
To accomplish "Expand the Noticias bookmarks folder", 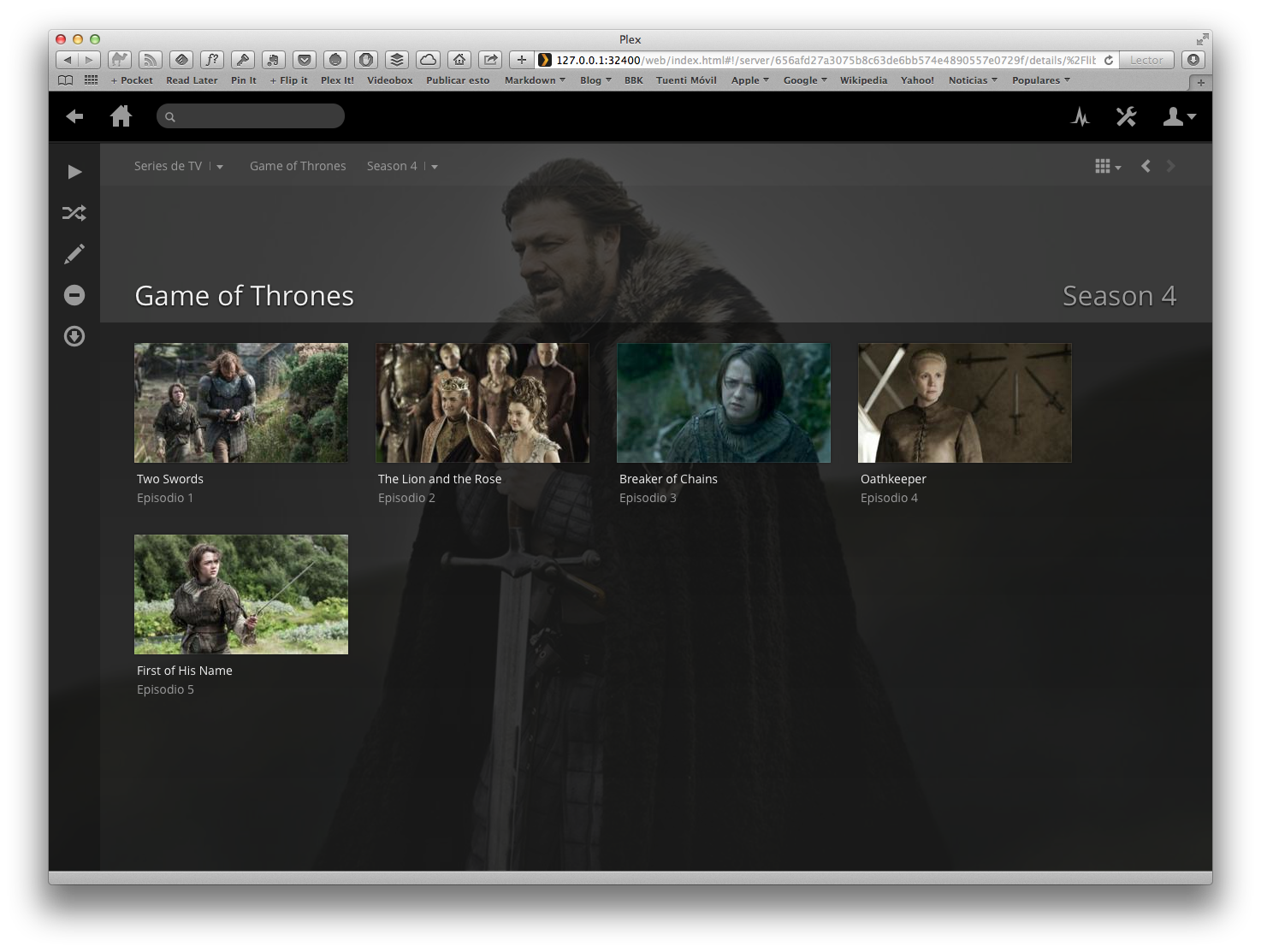I will [x=973, y=80].
